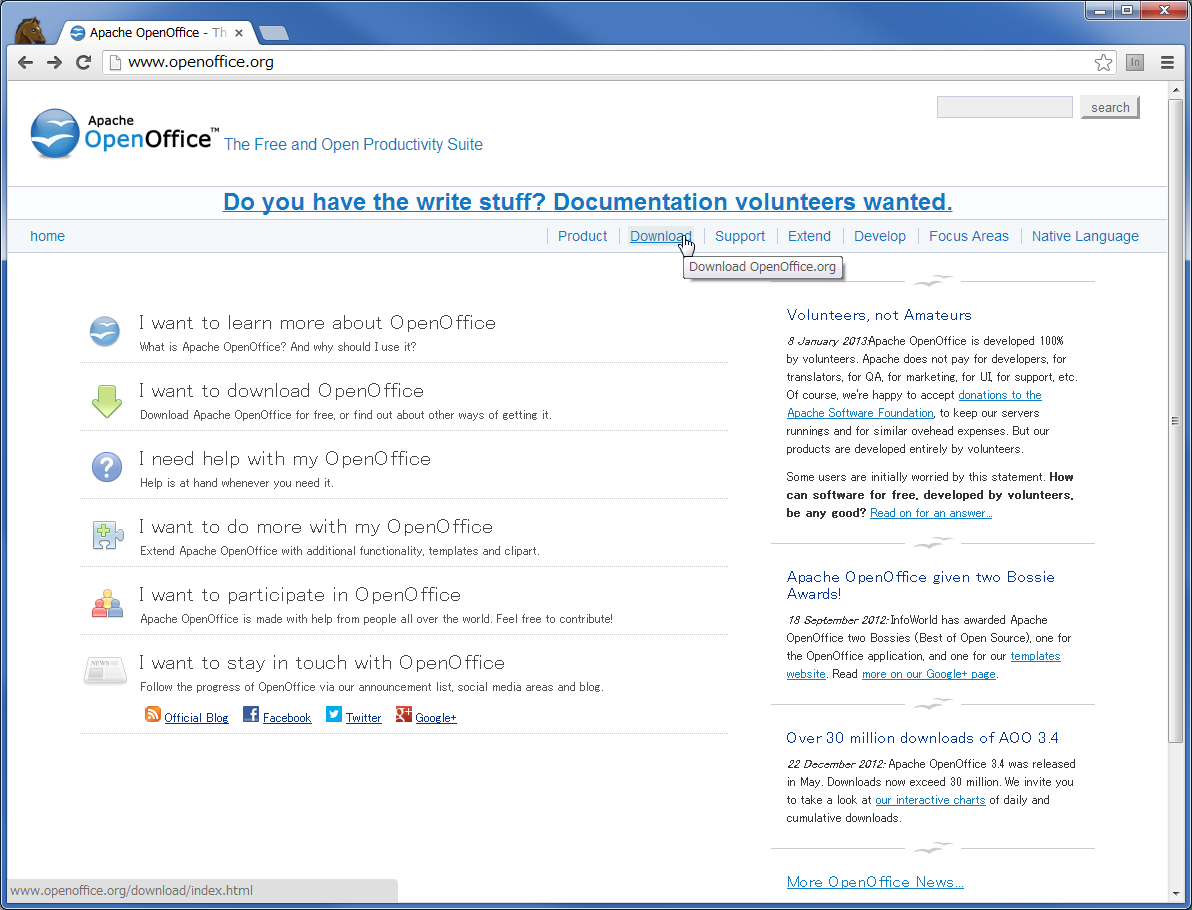The width and height of the screenshot is (1192, 910).
Task: Click the horse profile icon in title bar
Action: (x=30, y=31)
